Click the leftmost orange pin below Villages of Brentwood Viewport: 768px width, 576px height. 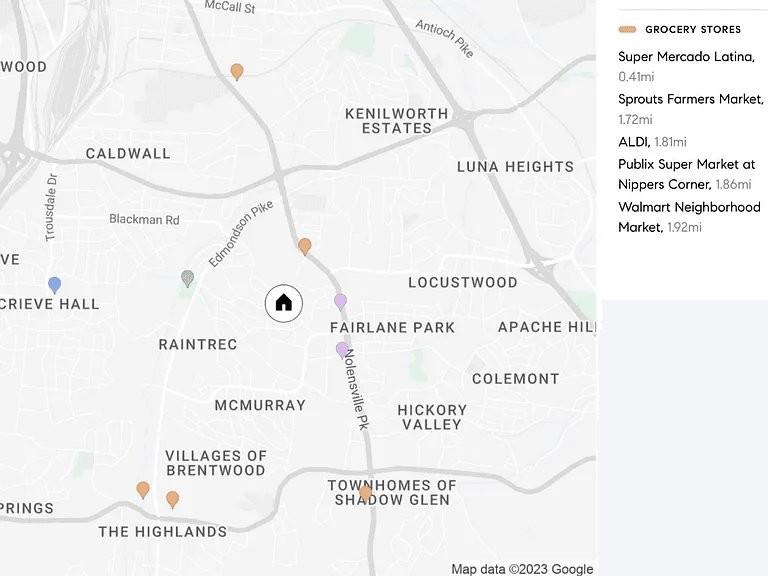[x=143, y=489]
